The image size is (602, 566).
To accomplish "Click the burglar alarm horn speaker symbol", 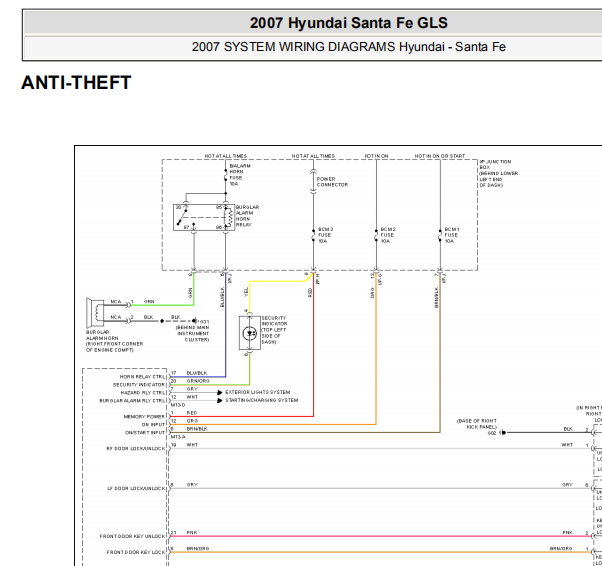I will [x=95, y=313].
